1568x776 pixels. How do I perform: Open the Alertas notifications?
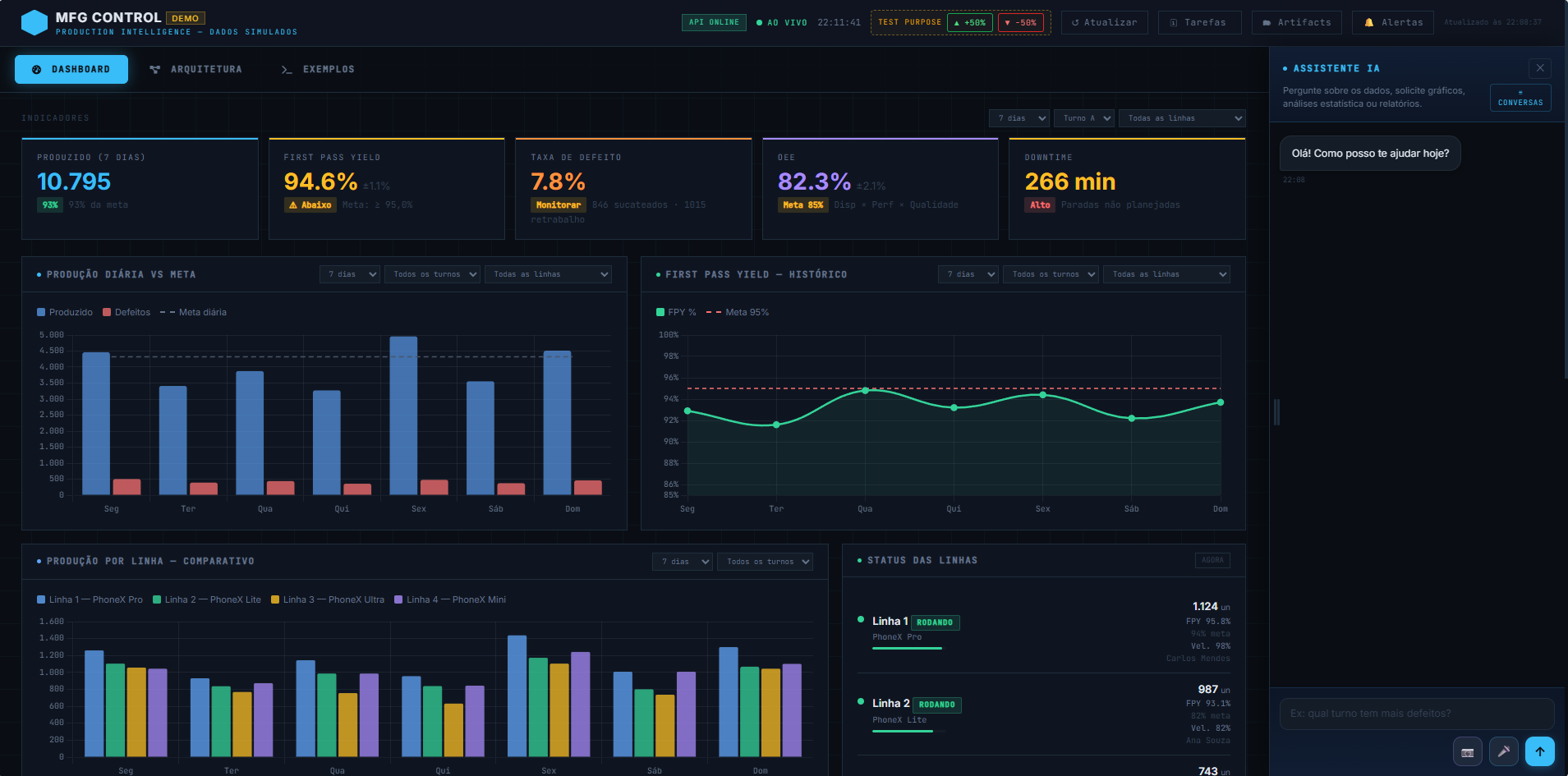click(x=1393, y=22)
